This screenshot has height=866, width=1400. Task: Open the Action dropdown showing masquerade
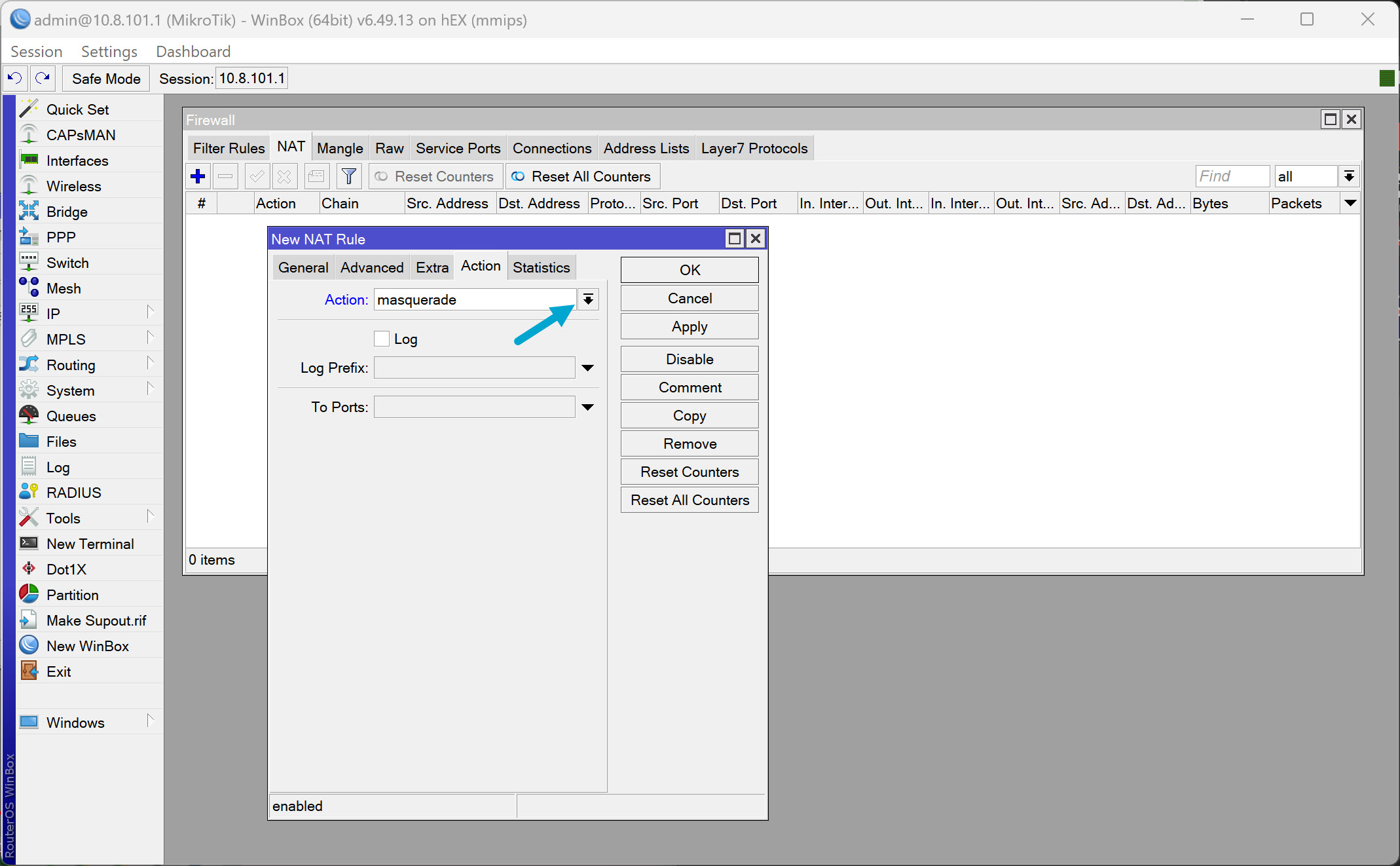pos(587,299)
